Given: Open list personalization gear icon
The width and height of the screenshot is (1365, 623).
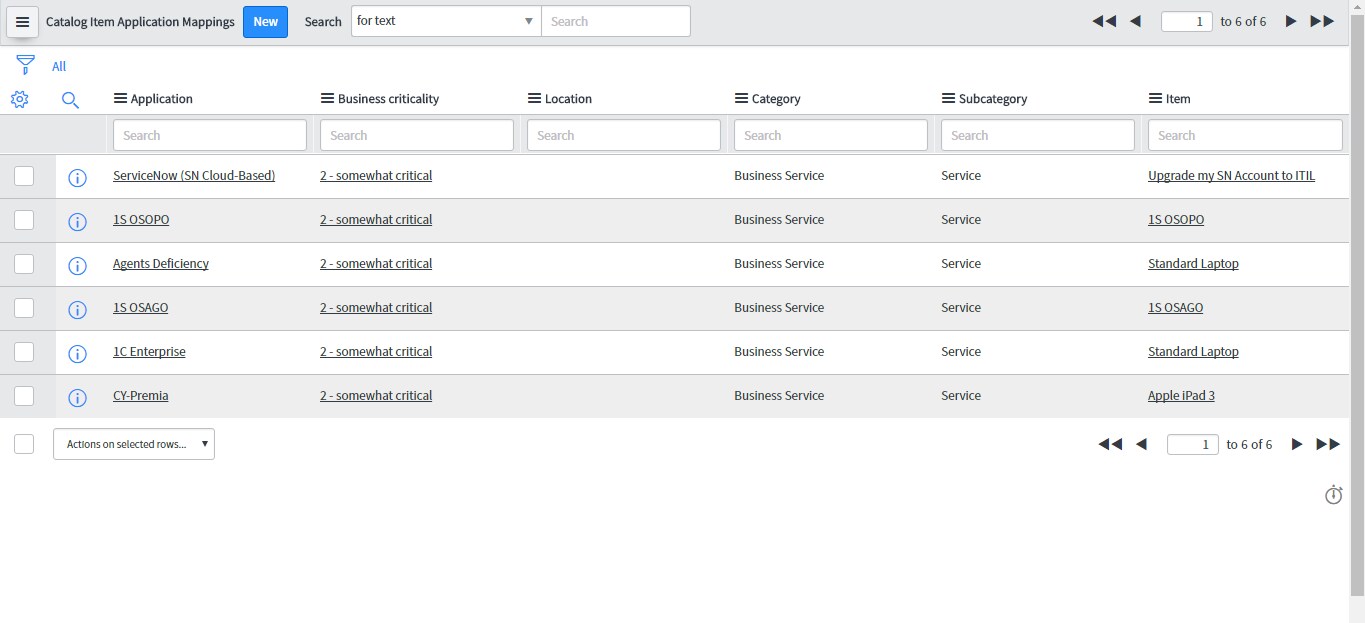Looking at the screenshot, I should [19, 99].
